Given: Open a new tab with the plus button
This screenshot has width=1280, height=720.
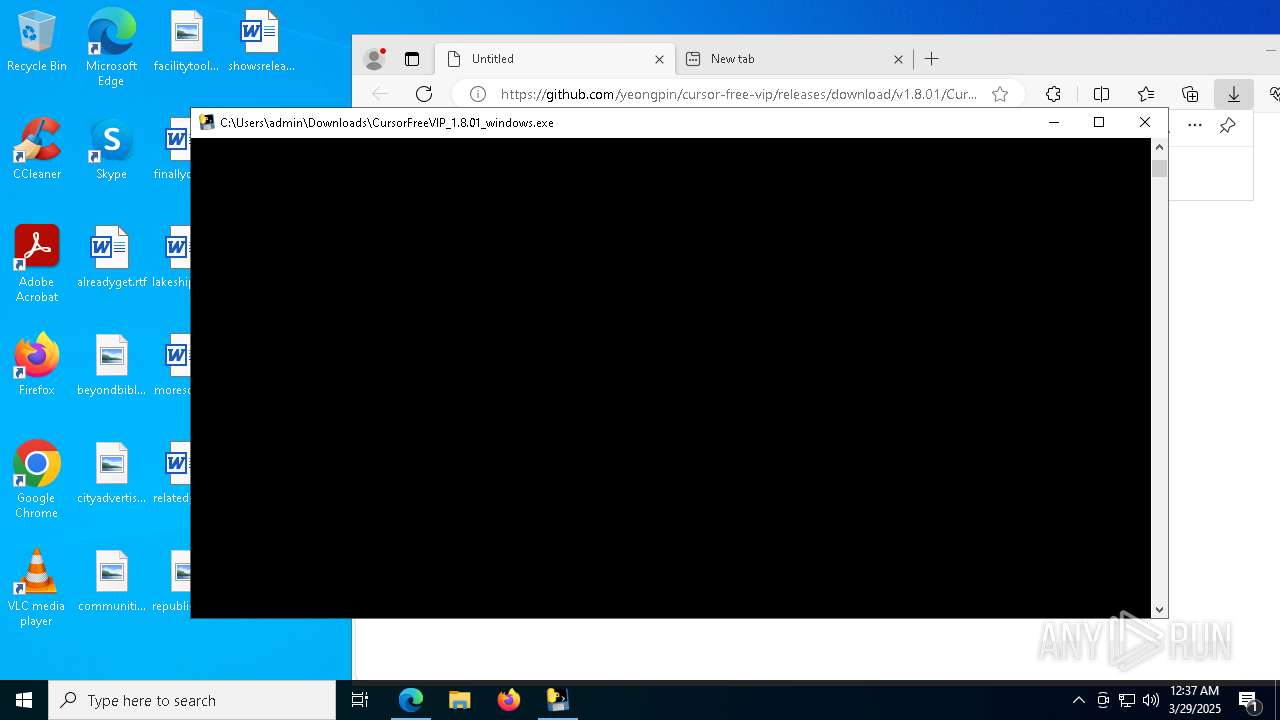Looking at the screenshot, I should pos(932,59).
